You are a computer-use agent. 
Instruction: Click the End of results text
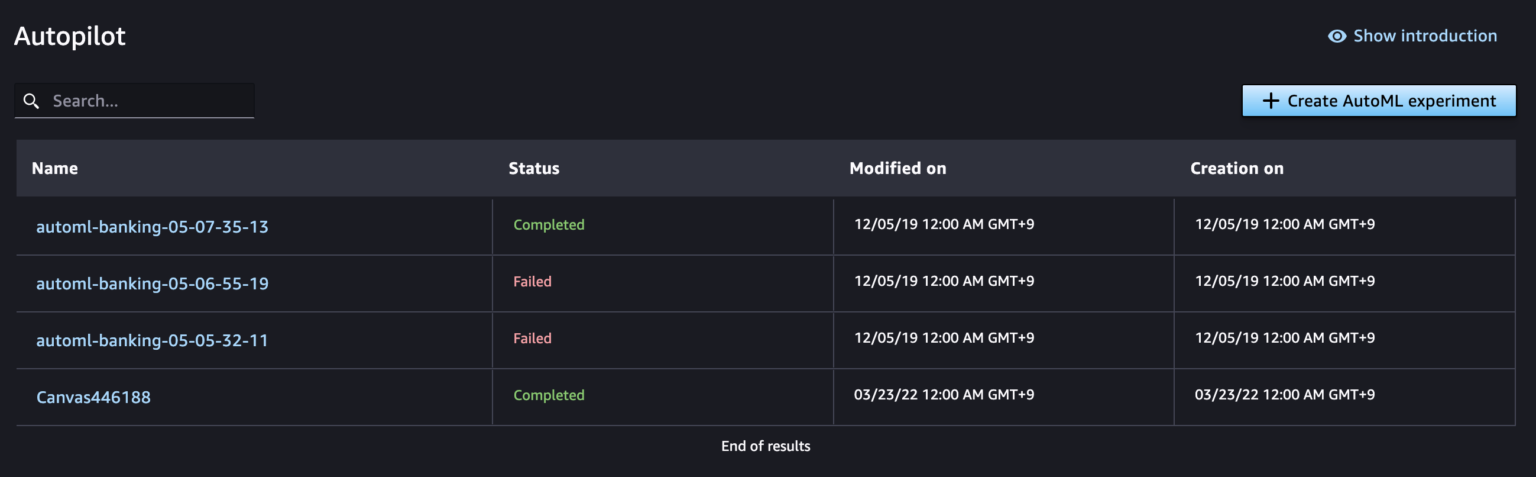tap(766, 447)
